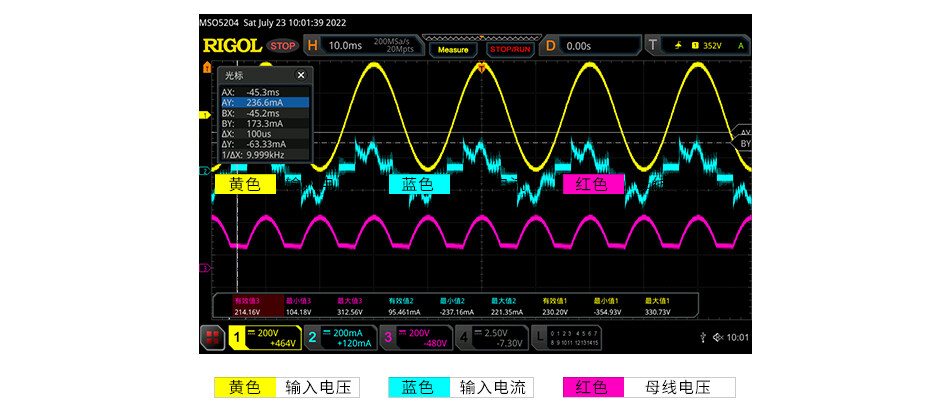
Task: Select the BX -45.2ms cursor row
Action: 264,112
